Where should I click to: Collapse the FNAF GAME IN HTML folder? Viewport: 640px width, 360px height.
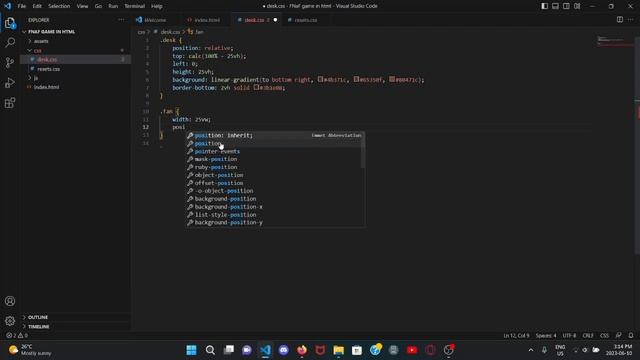[x=51, y=31]
